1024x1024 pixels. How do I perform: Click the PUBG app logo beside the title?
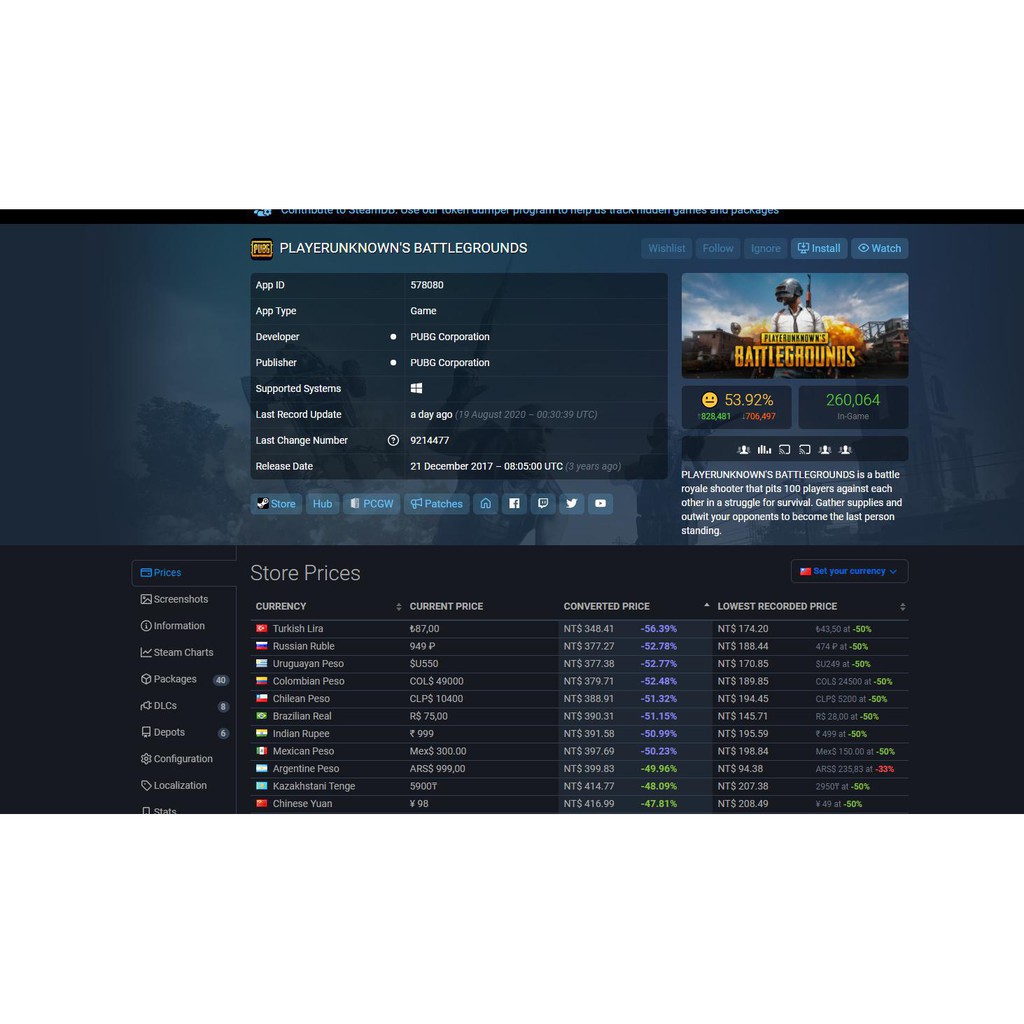pyautogui.click(x=261, y=249)
